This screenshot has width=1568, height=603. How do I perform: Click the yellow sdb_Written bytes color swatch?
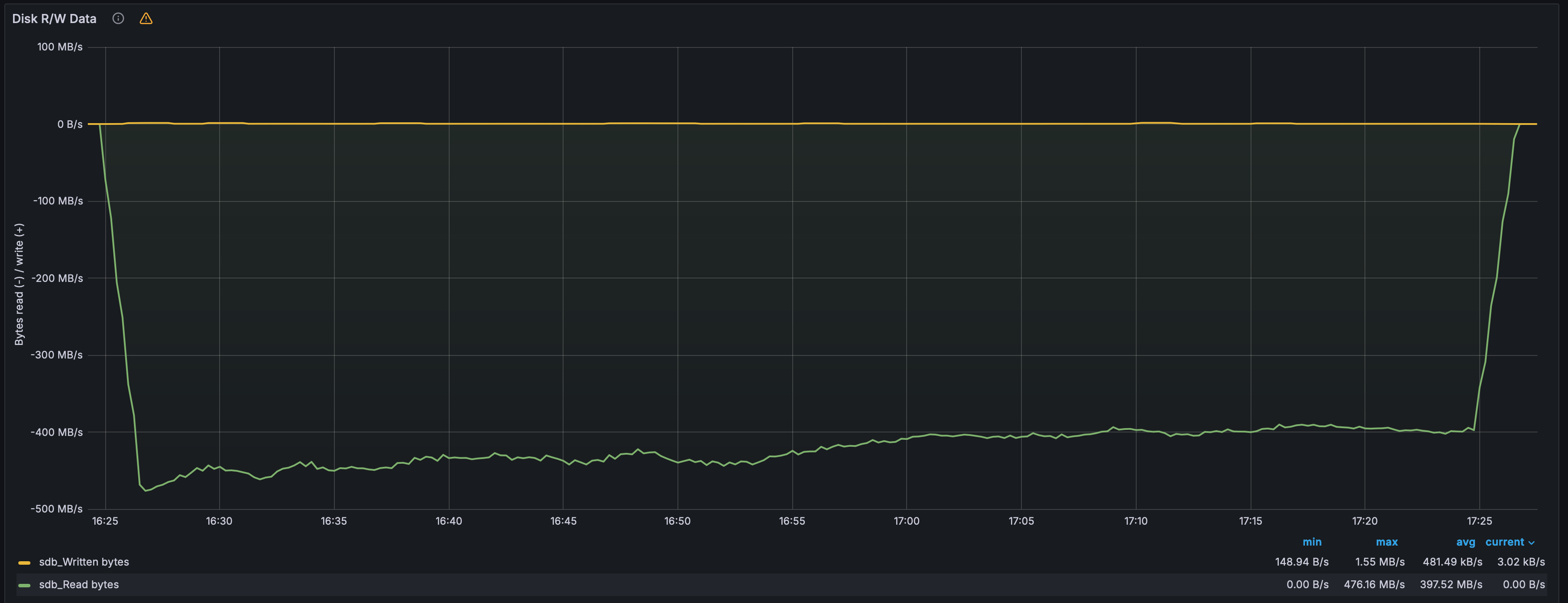[24, 562]
